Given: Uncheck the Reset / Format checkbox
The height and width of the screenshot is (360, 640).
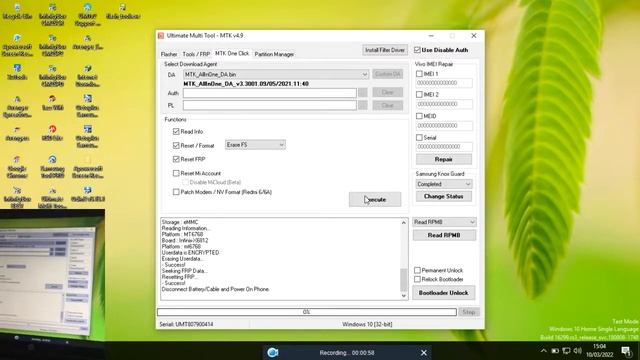Looking at the screenshot, I should [176, 145].
